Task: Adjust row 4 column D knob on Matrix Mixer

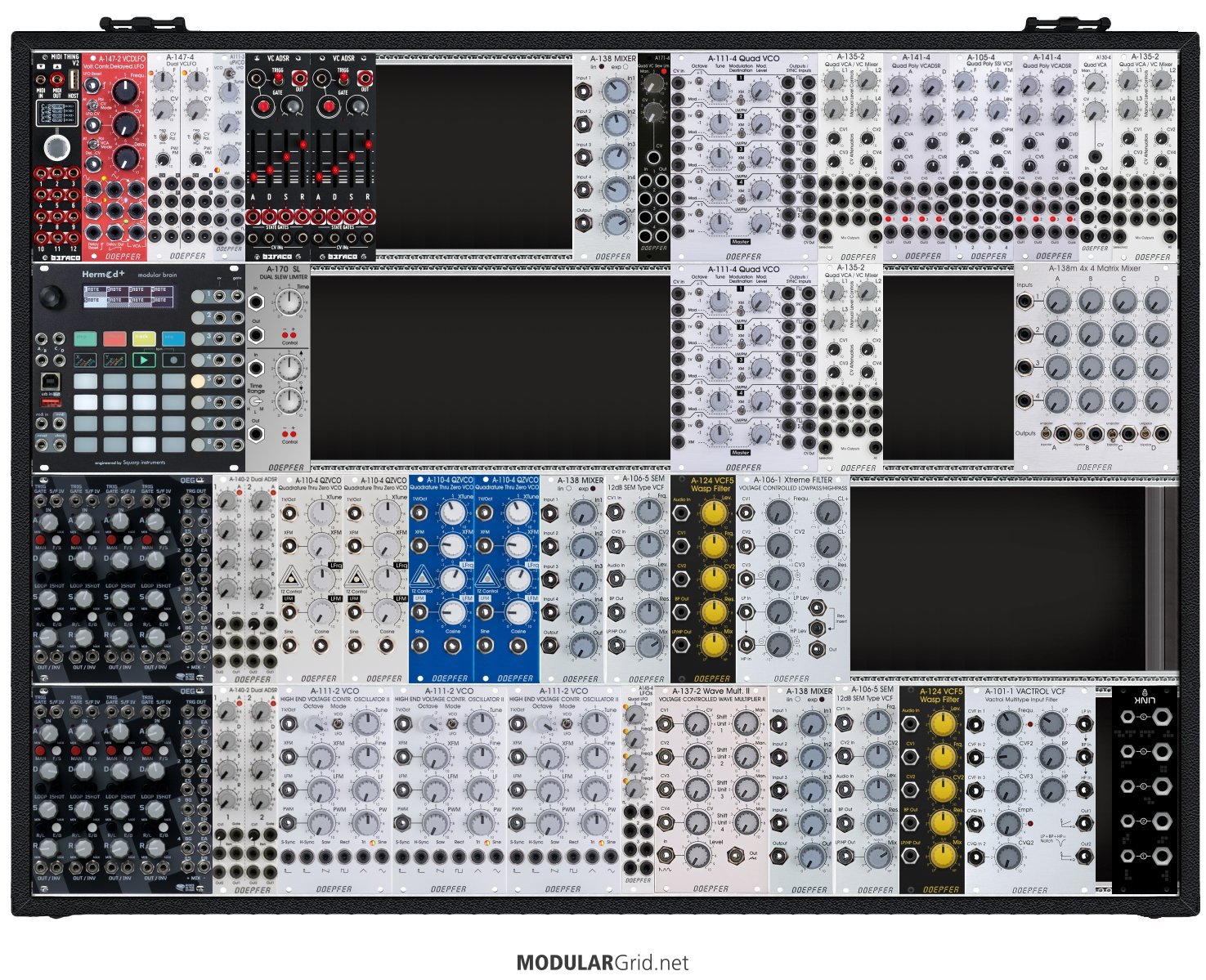Action: (1157, 400)
